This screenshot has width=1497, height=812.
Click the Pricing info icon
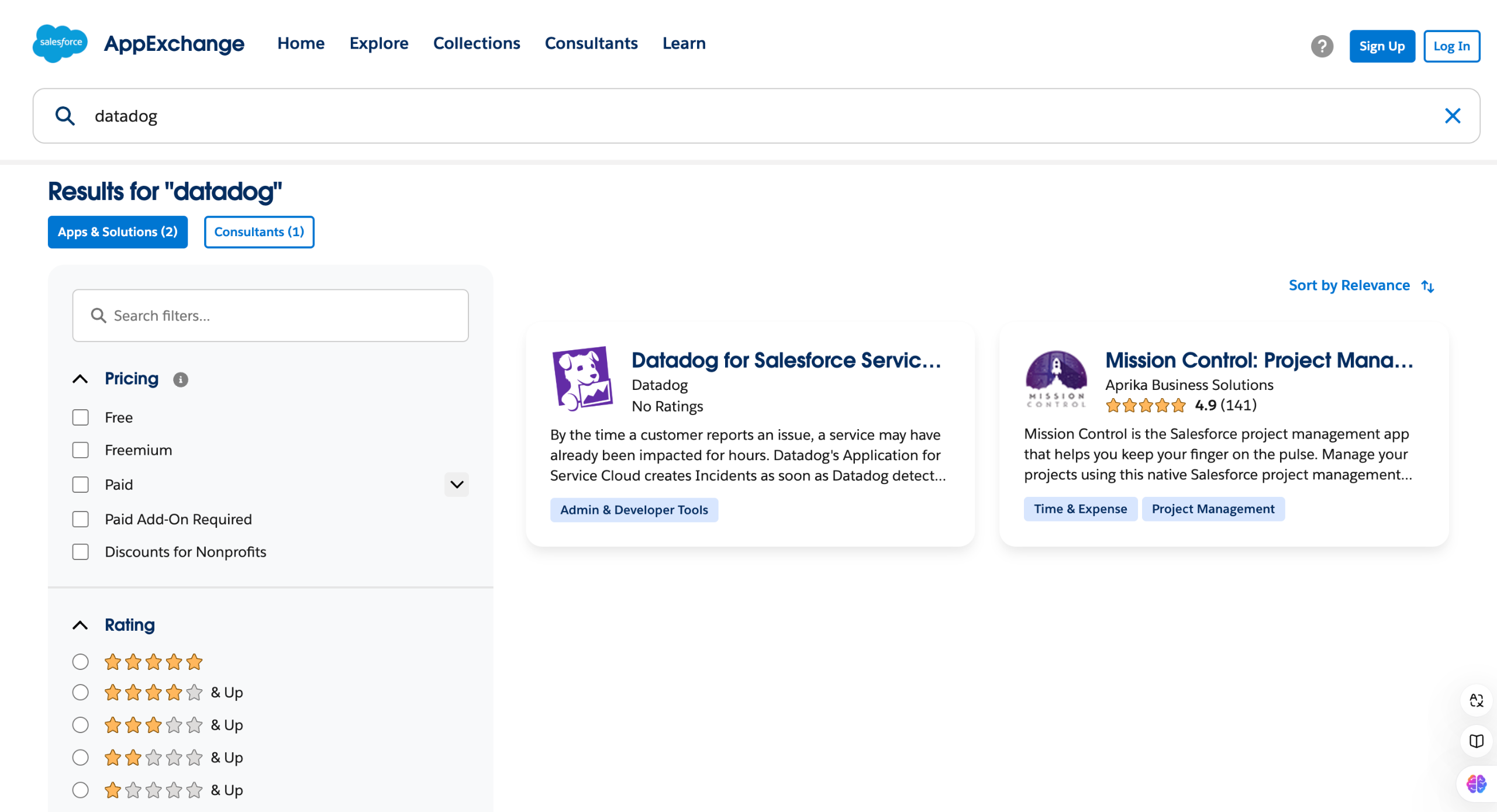181,379
